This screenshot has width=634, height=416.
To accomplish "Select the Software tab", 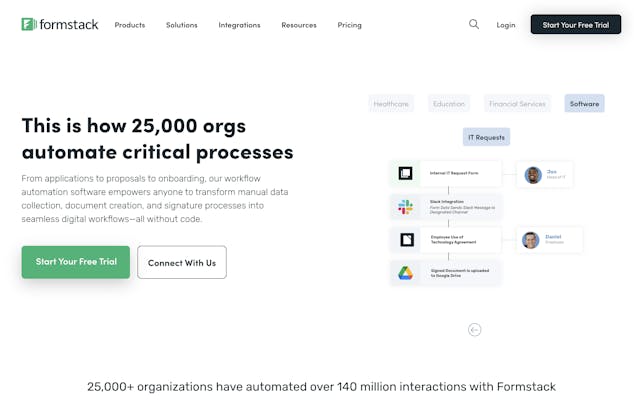I will [x=584, y=103].
